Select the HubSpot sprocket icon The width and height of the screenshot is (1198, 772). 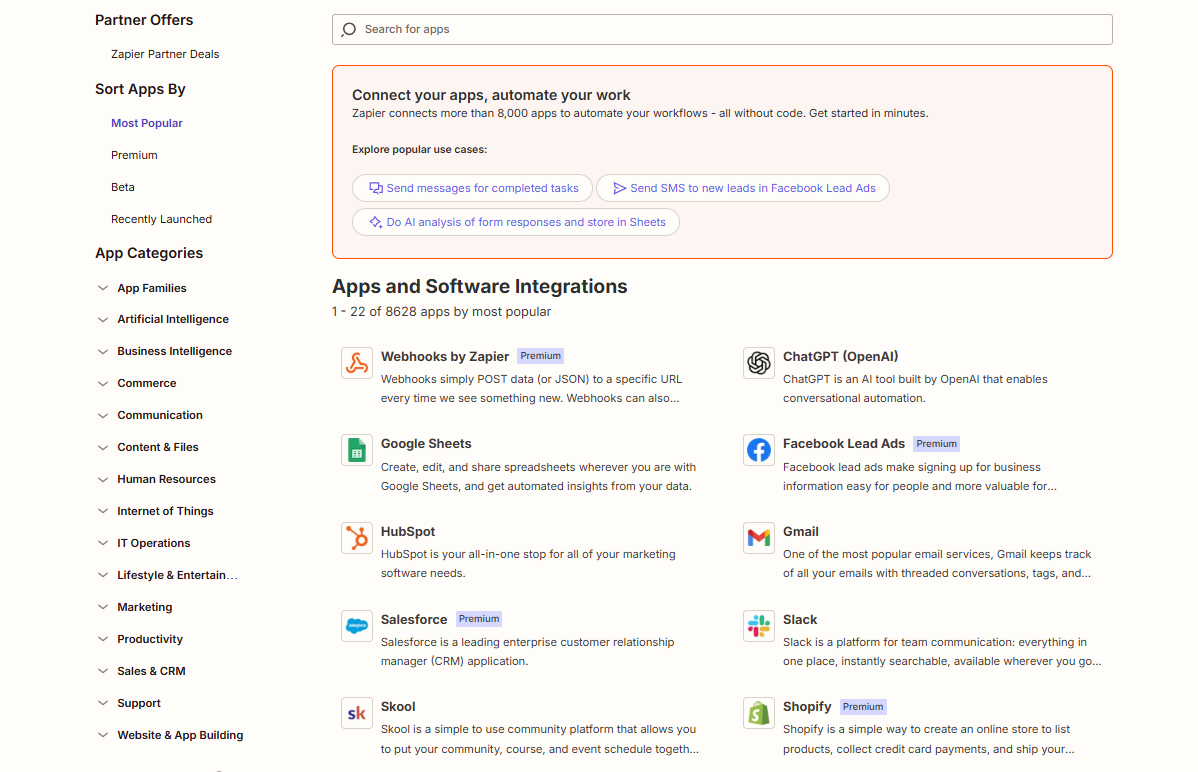[357, 538]
